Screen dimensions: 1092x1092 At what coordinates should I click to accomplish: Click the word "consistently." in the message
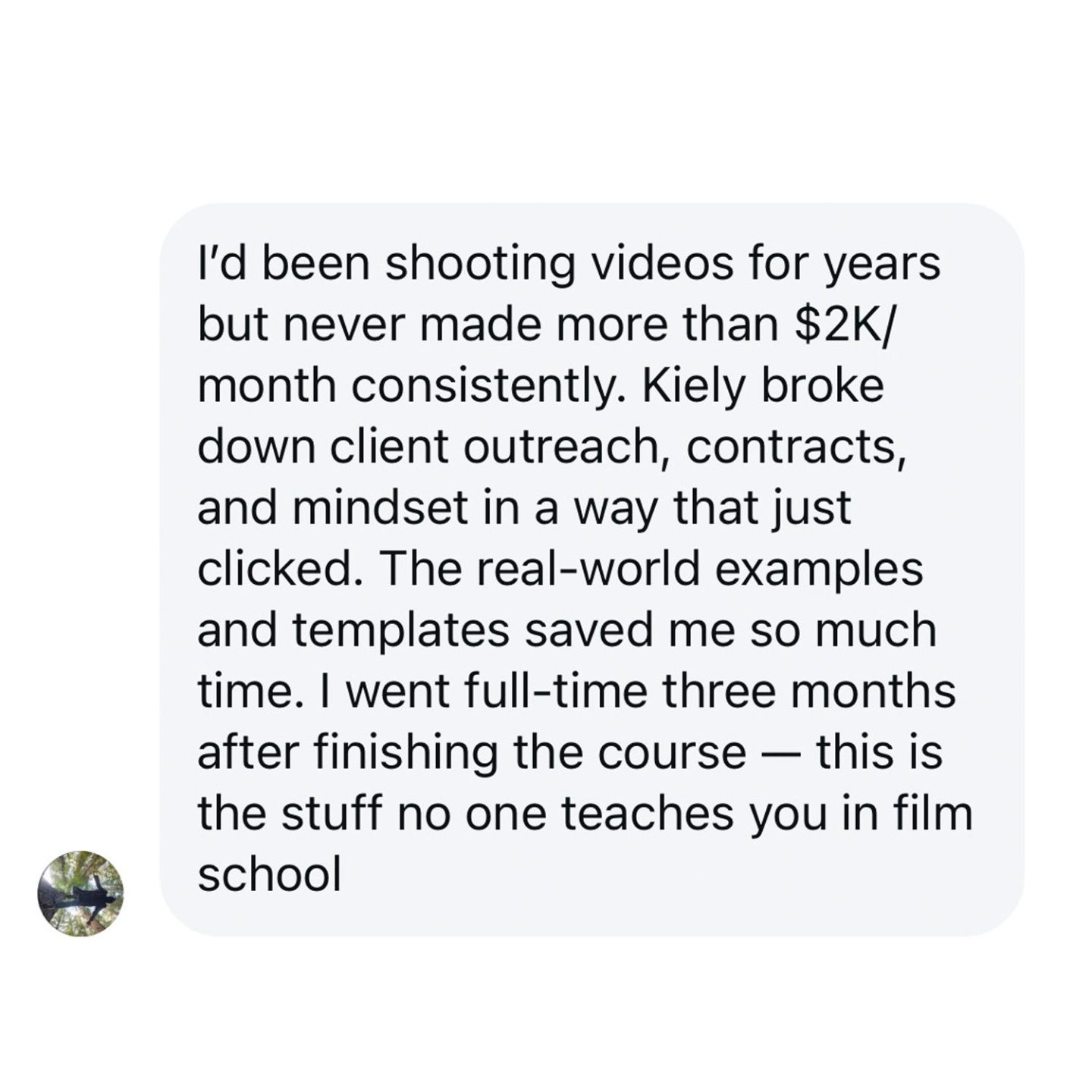pyautogui.click(x=489, y=386)
